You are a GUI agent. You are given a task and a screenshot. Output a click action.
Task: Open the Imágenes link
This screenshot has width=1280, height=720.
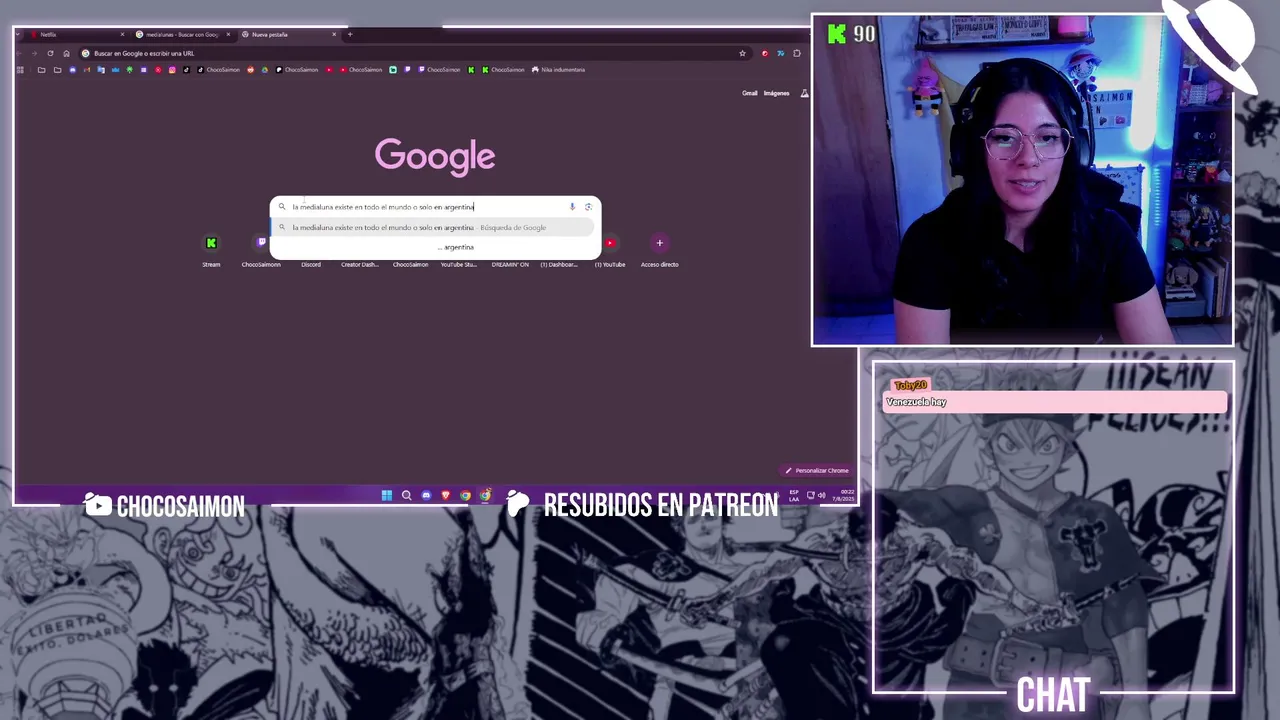[776, 93]
